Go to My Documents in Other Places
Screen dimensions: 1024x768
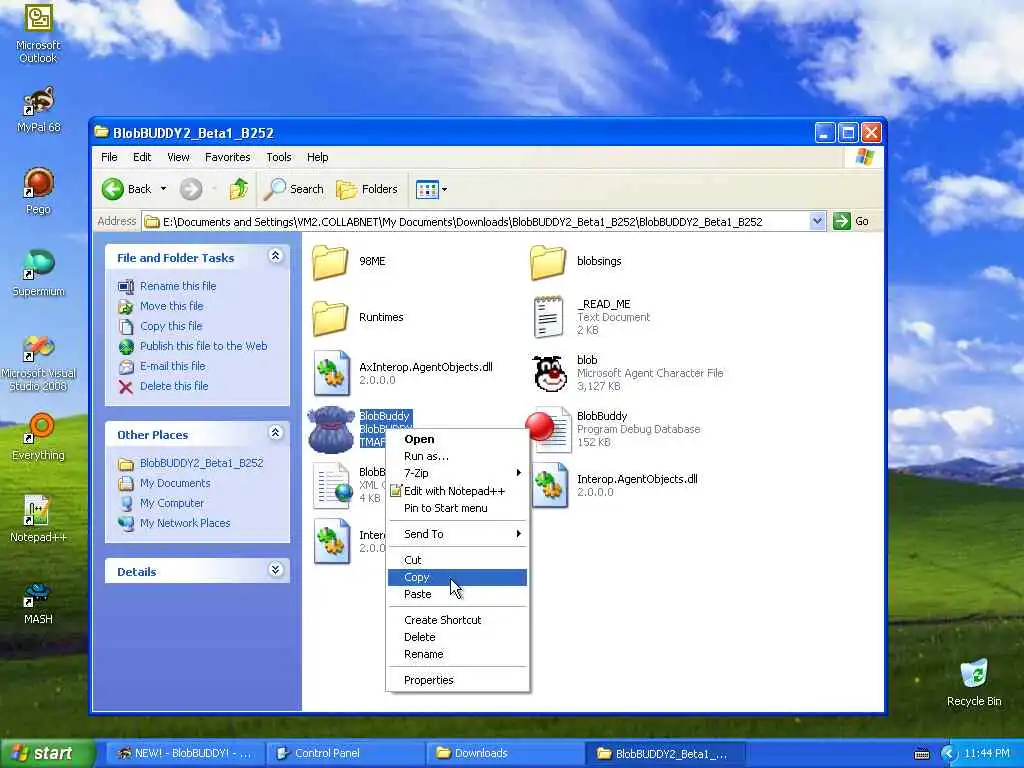(x=175, y=483)
